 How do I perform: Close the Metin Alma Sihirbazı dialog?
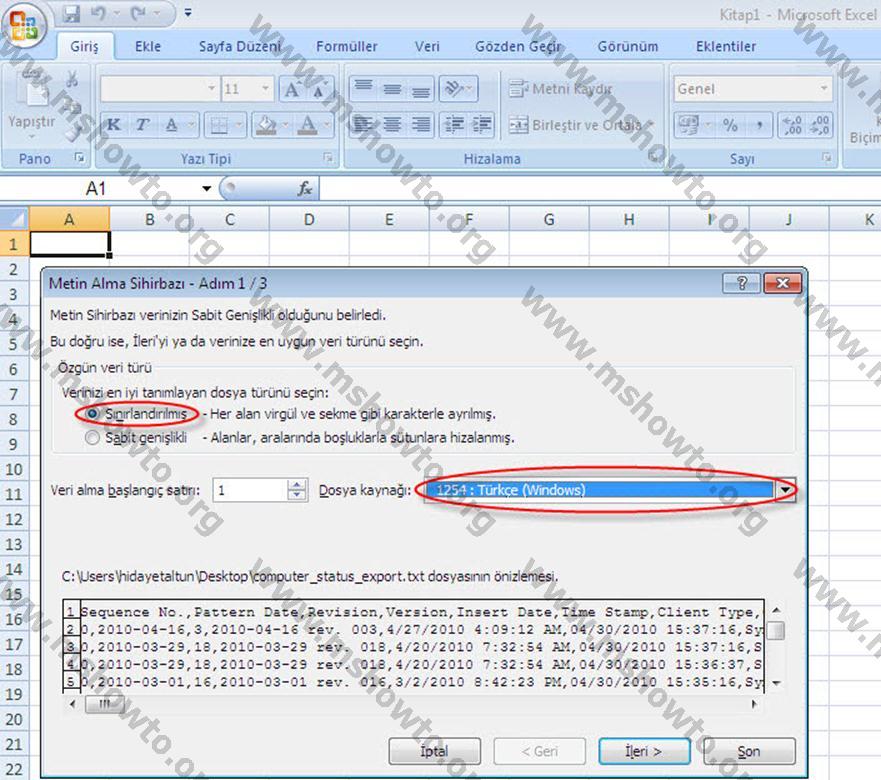coord(782,283)
